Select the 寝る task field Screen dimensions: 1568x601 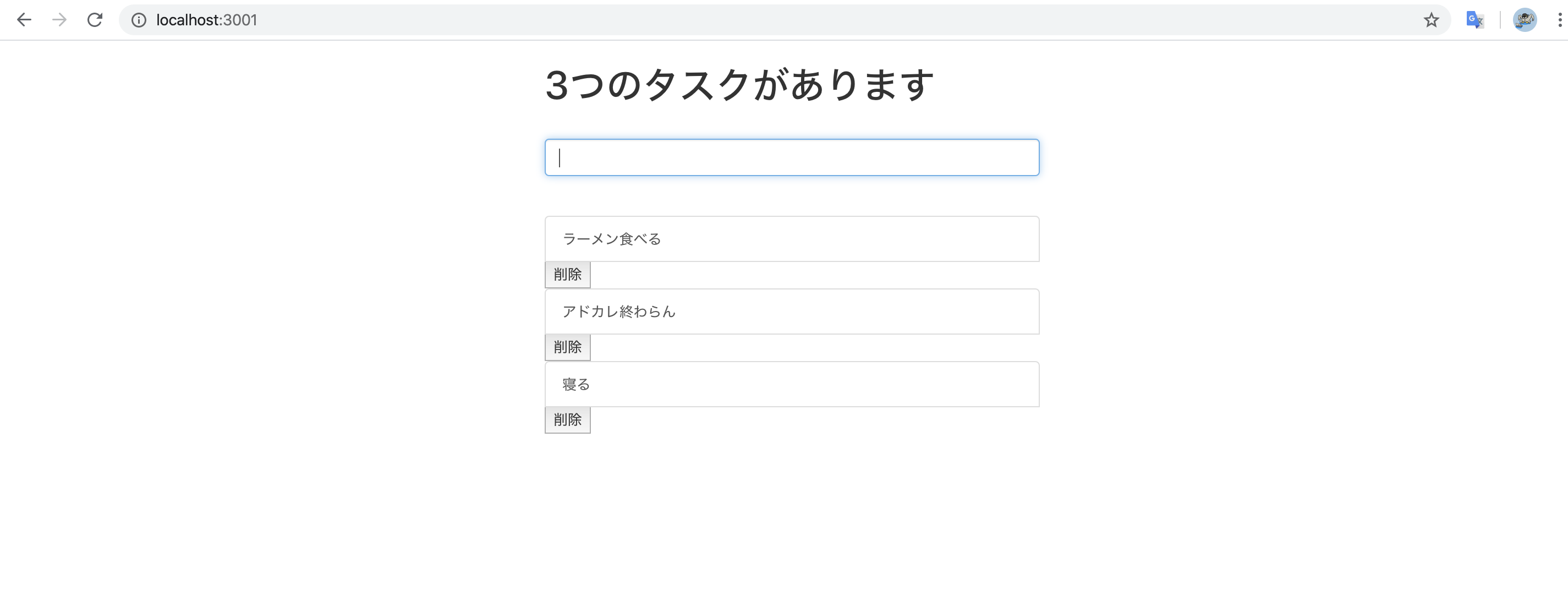tap(791, 384)
